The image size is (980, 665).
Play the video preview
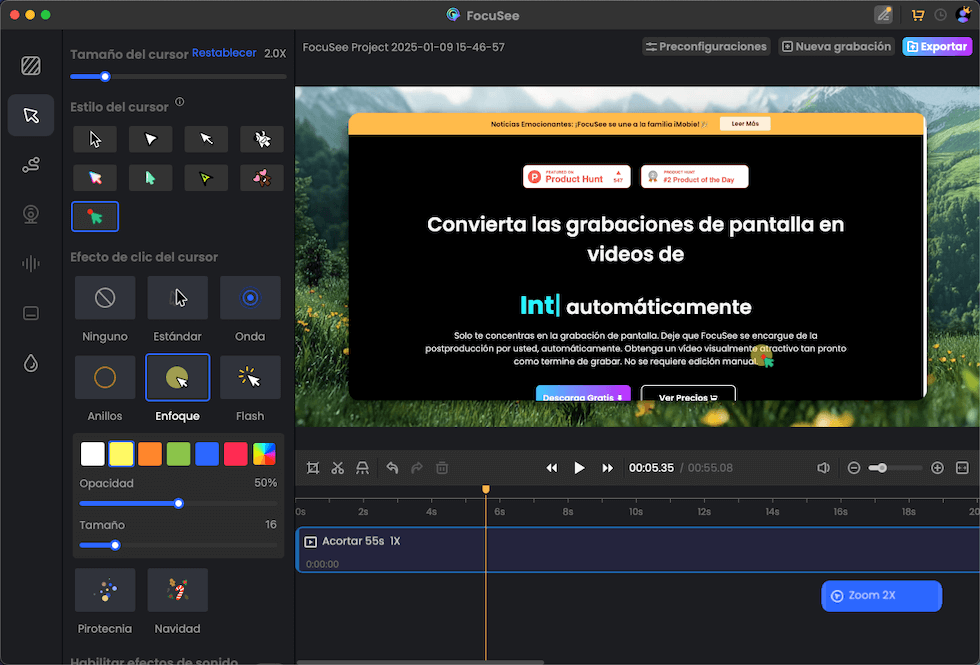click(579, 468)
